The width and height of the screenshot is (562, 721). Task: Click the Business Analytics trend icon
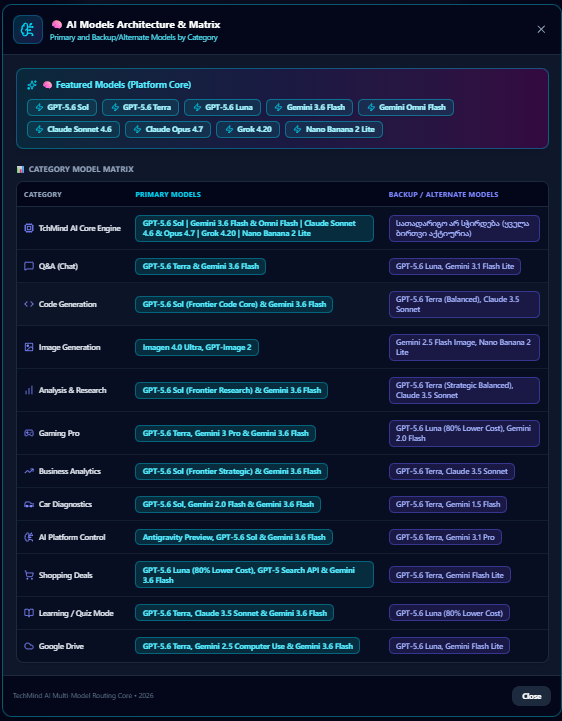(29, 471)
